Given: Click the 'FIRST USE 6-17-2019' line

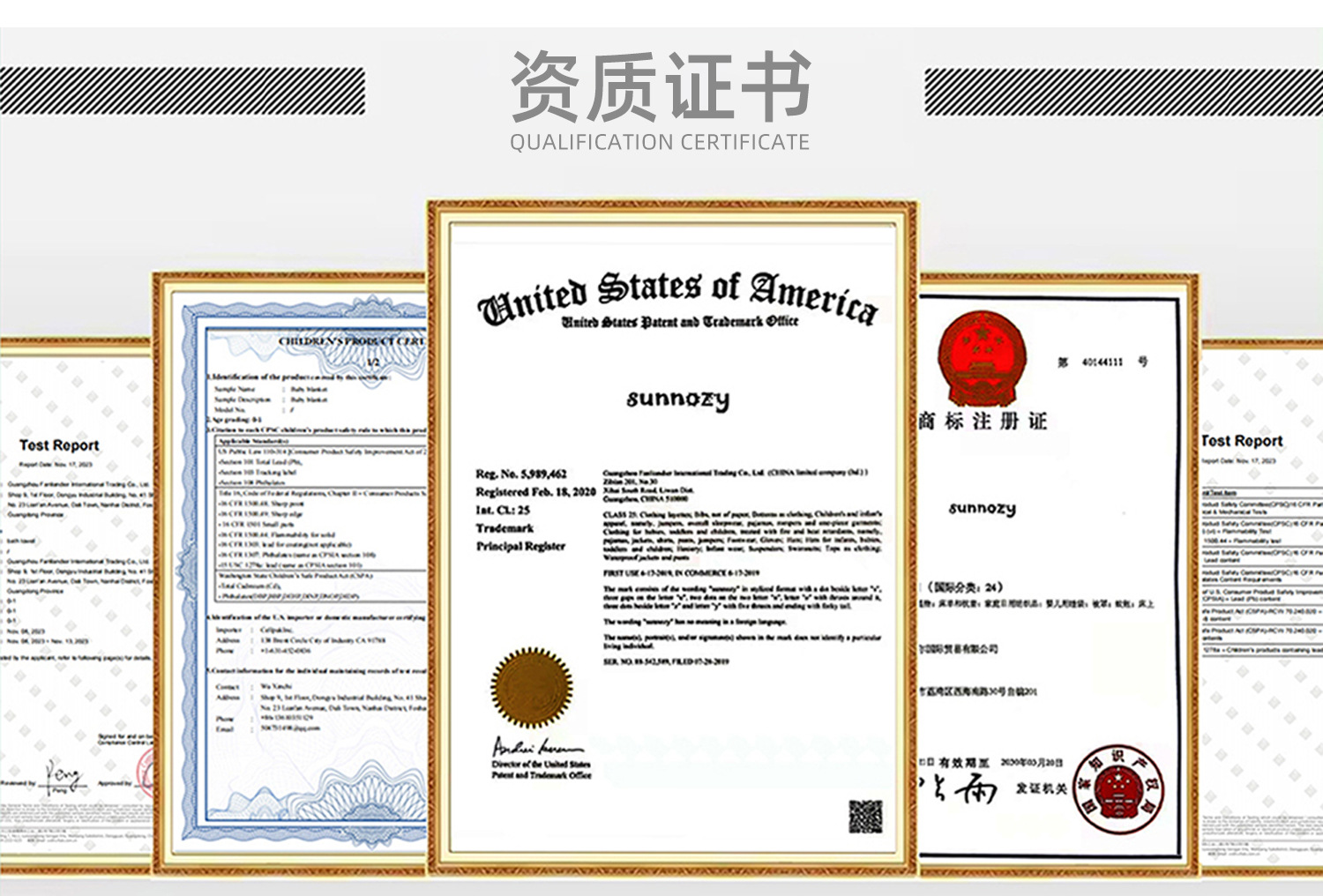Looking at the screenshot, I should point(681,573).
